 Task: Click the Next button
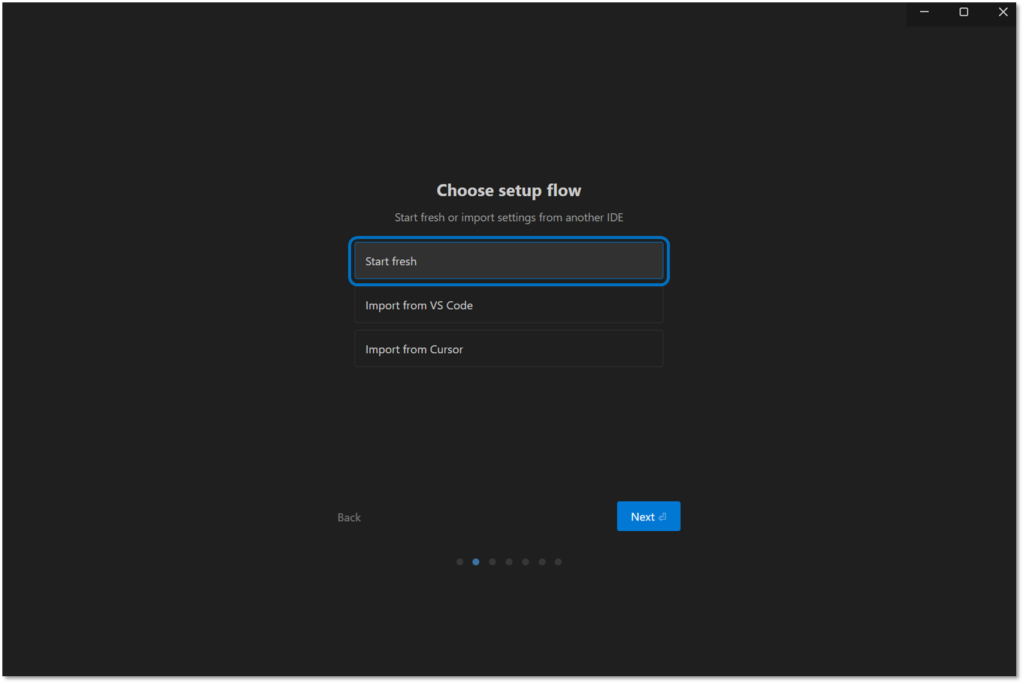[x=647, y=516]
